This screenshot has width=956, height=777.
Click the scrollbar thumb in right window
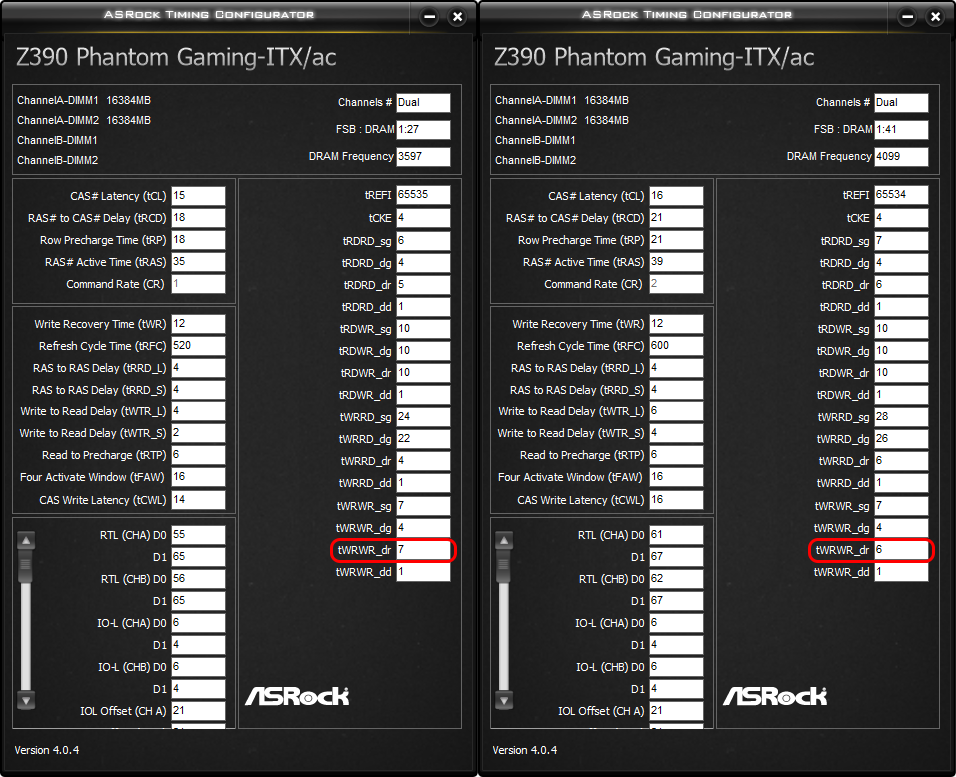[504, 566]
